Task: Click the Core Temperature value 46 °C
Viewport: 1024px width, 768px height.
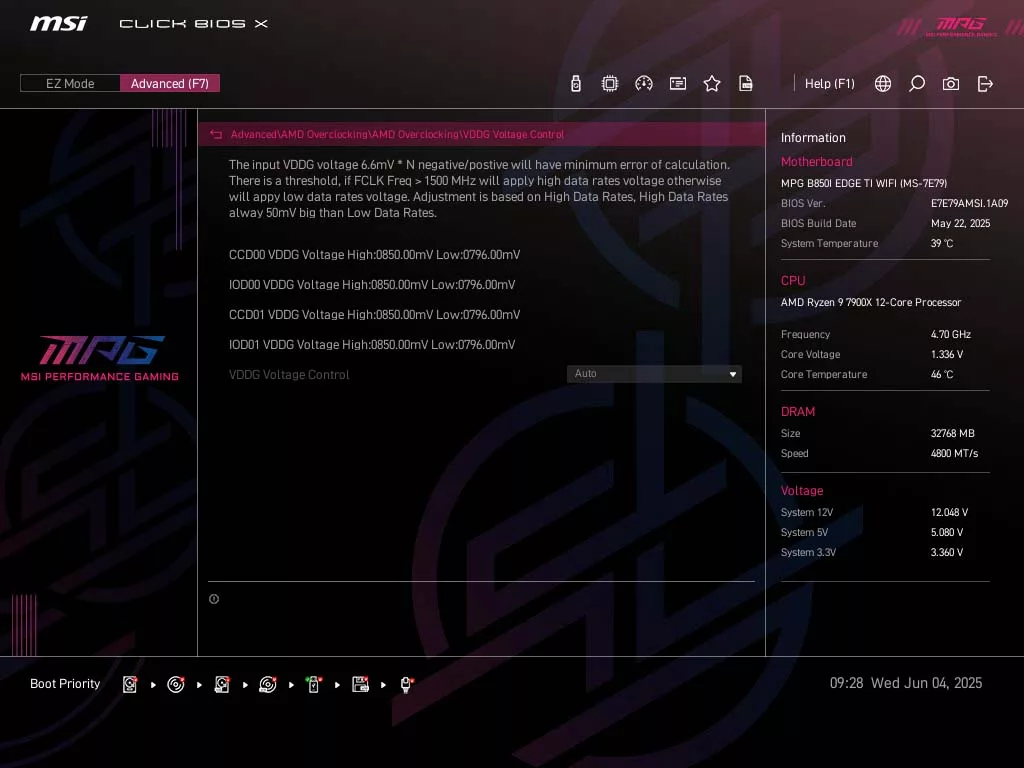Action: click(942, 374)
